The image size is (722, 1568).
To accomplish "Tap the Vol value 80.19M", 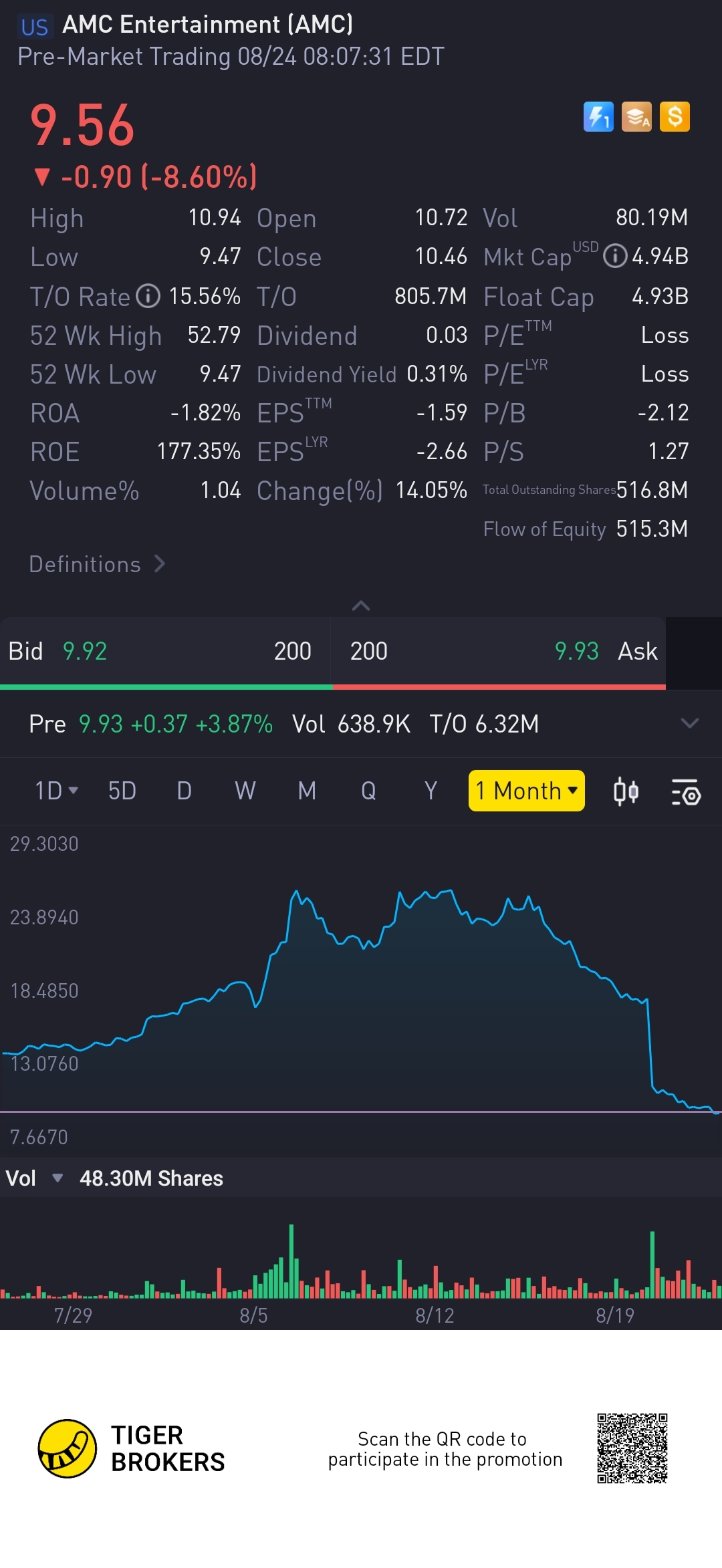I will click(x=652, y=217).
